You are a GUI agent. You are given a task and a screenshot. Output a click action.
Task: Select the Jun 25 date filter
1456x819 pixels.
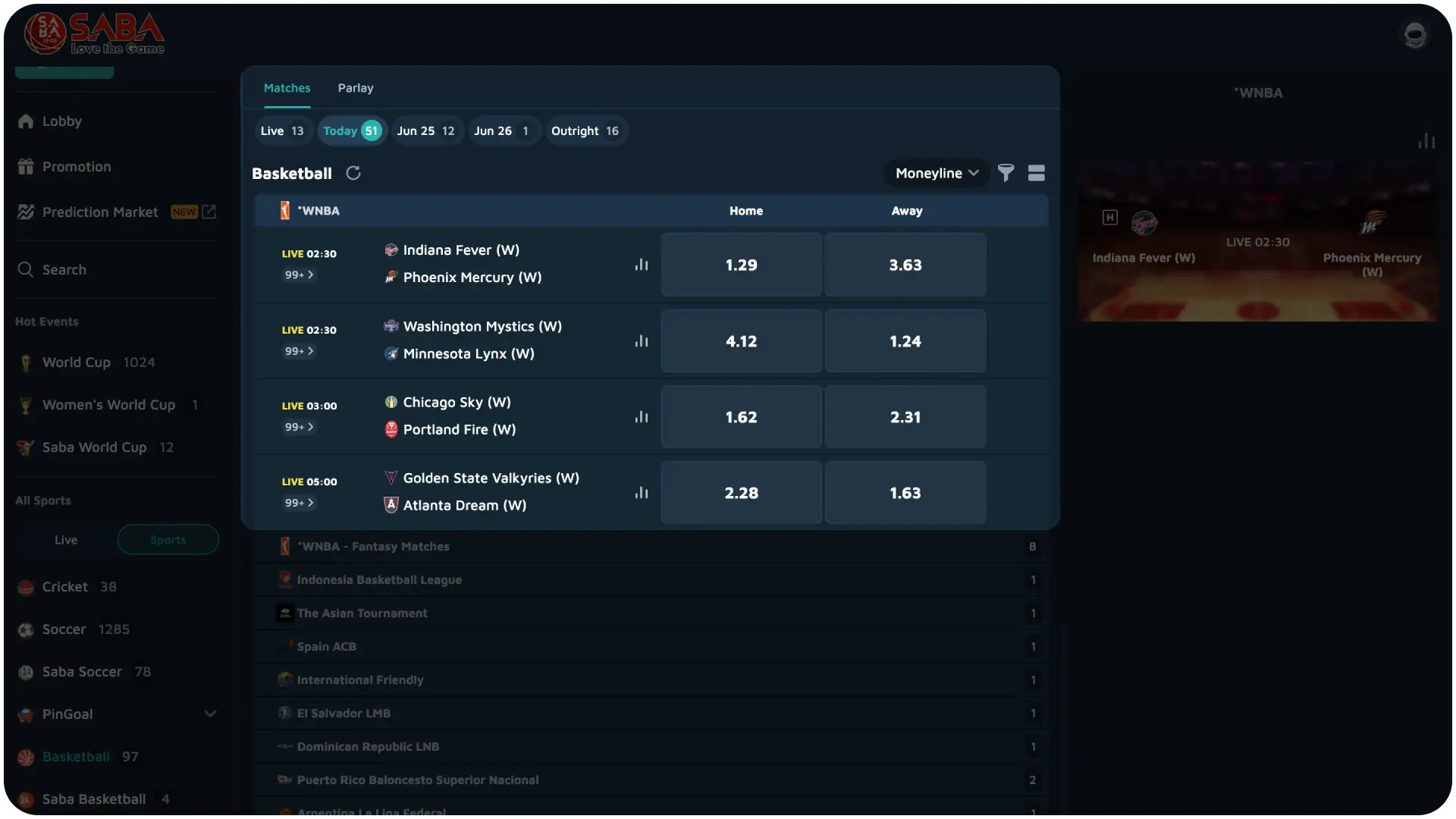point(426,130)
